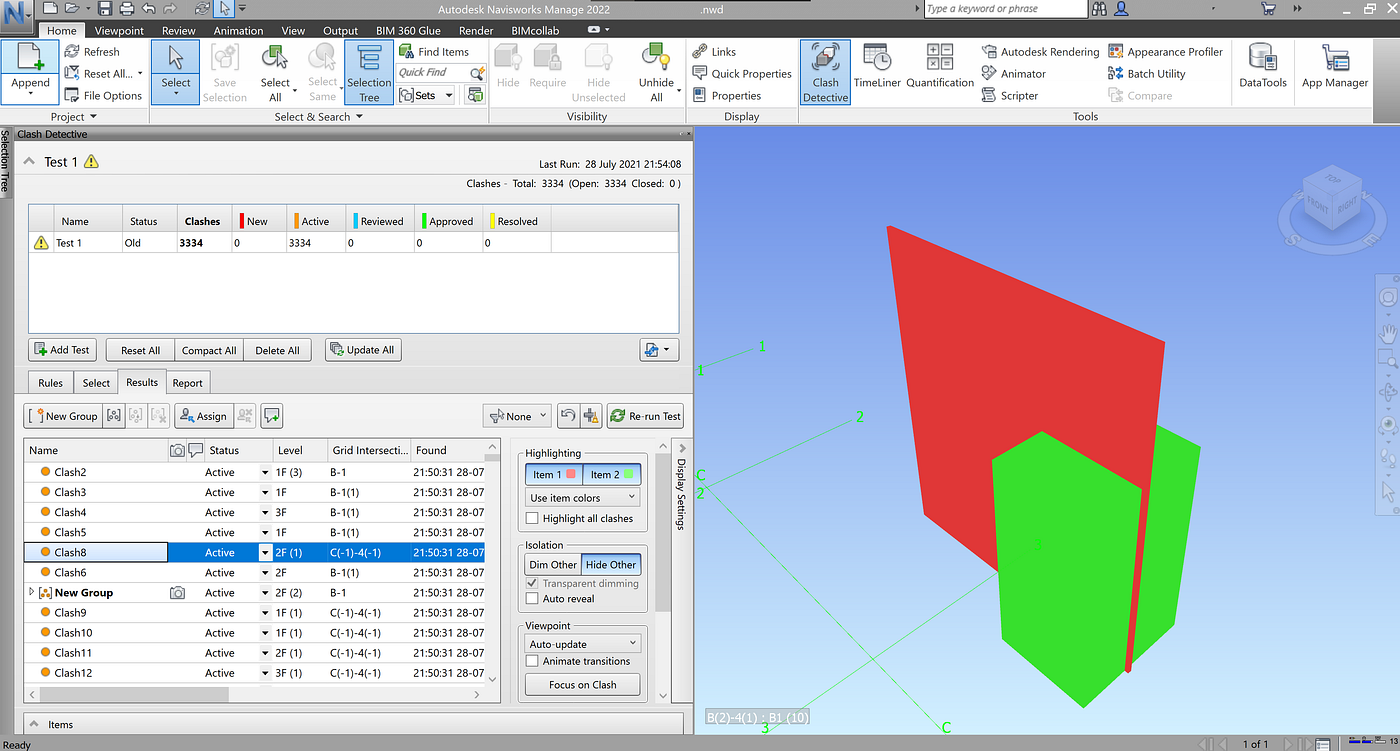Open the Properties window
The width and height of the screenshot is (1400, 751).
pyautogui.click(x=727, y=96)
